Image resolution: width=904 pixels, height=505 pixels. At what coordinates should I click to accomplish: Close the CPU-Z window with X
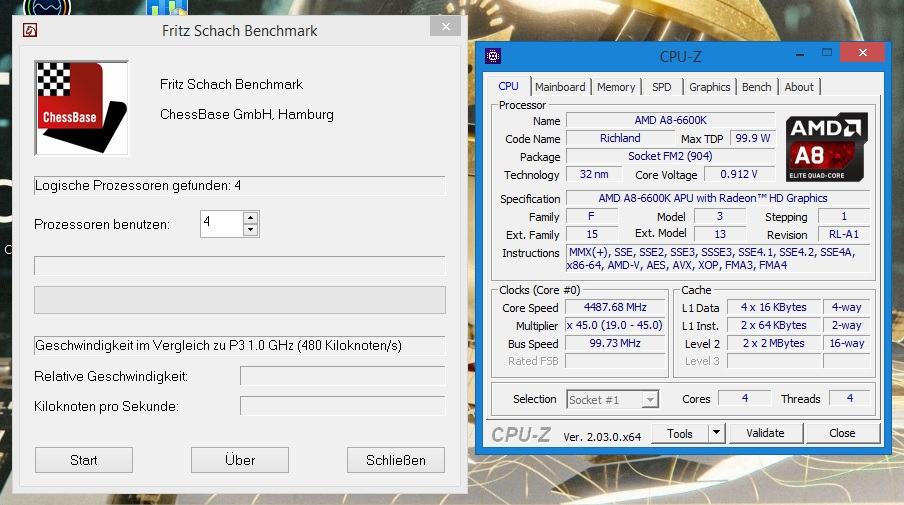[862, 52]
